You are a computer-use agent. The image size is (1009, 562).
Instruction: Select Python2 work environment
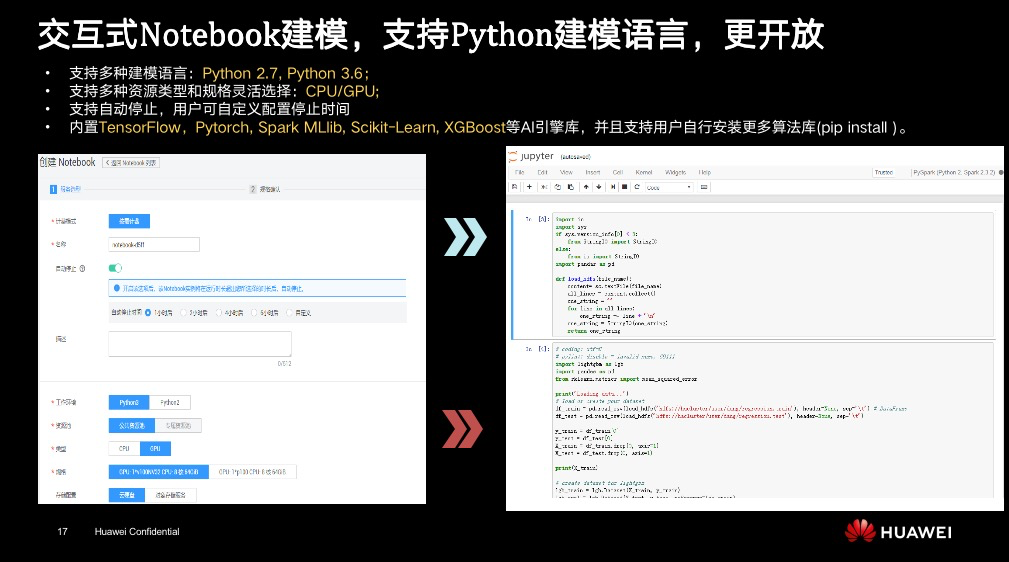click(170, 402)
